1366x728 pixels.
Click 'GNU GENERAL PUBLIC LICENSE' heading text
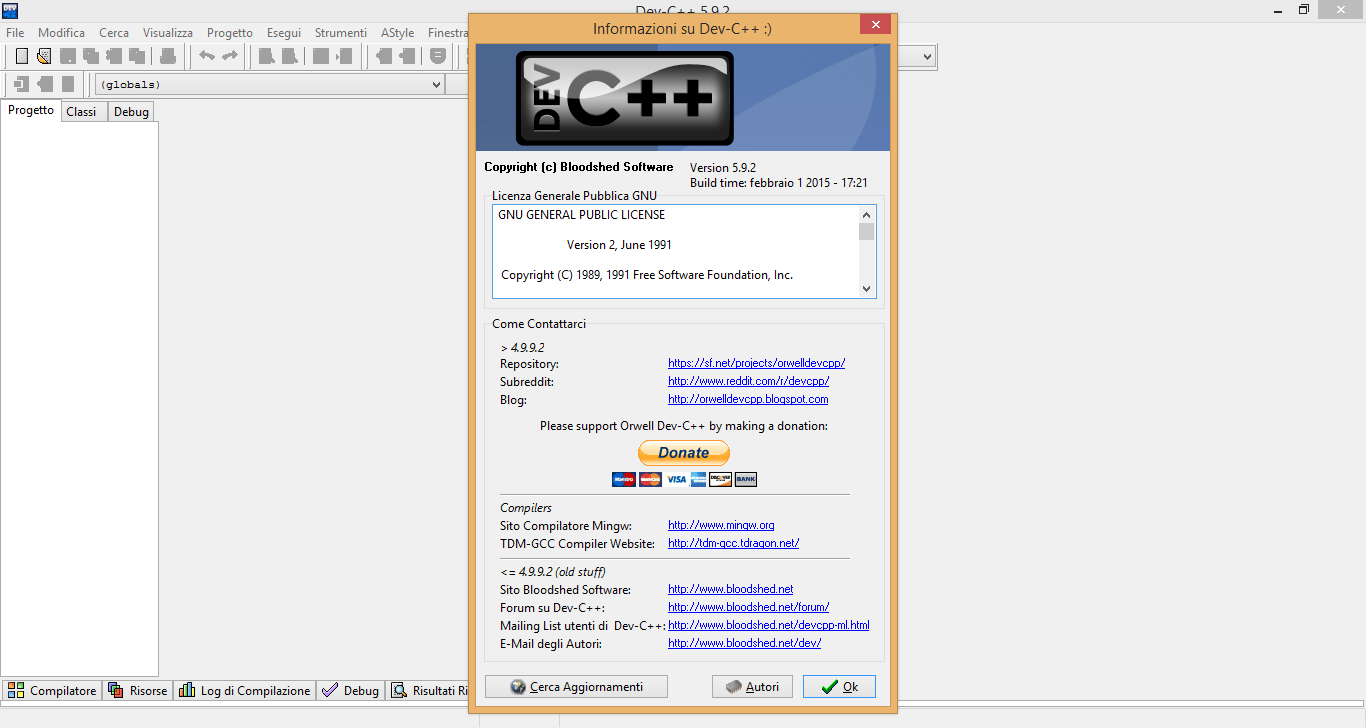pos(581,215)
